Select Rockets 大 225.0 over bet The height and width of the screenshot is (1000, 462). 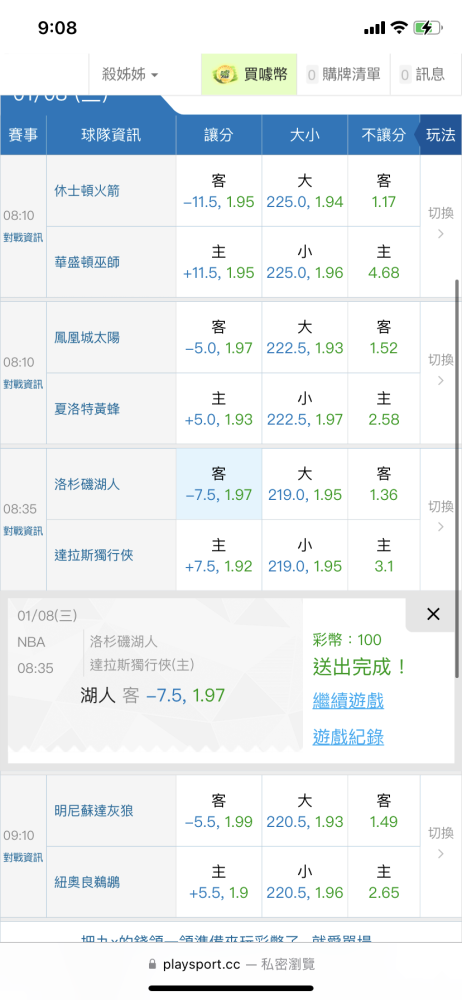pos(305,191)
